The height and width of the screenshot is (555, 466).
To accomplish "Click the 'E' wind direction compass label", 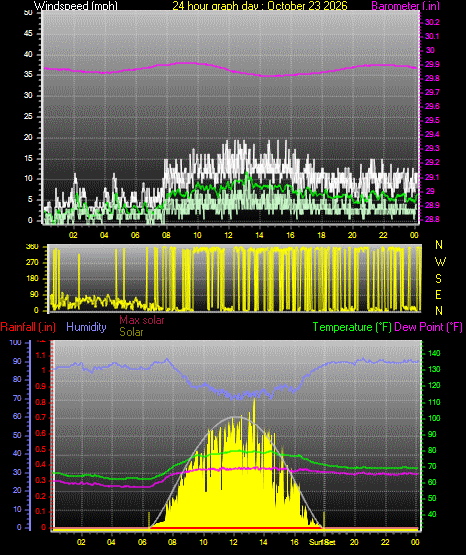I will pyautogui.click(x=438, y=294).
